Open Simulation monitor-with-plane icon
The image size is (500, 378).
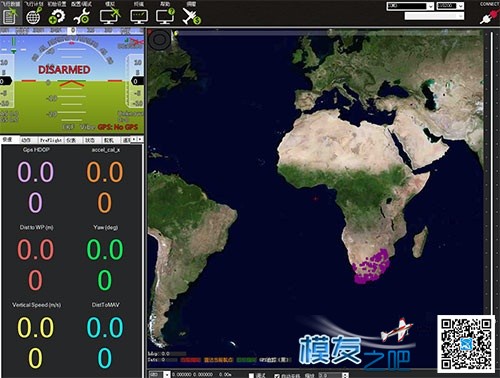click(110, 16)
